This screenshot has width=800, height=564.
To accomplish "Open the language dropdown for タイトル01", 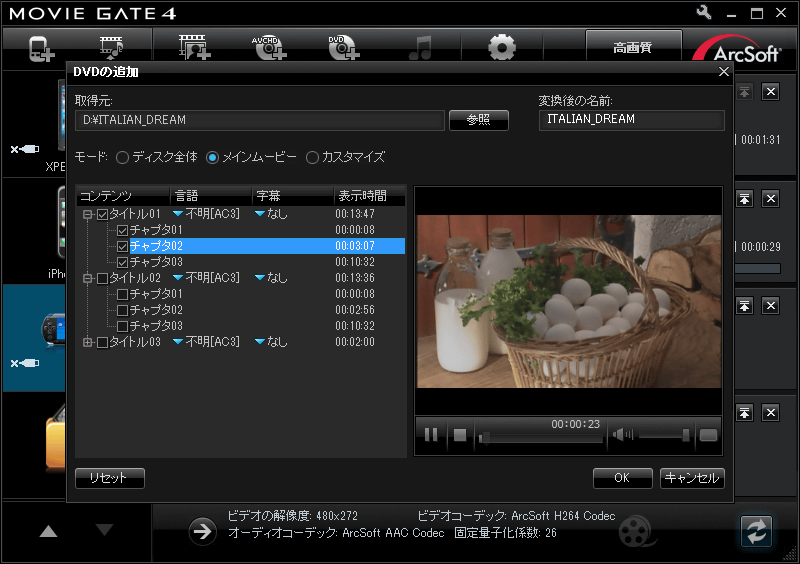I will [x=178, y=214].
